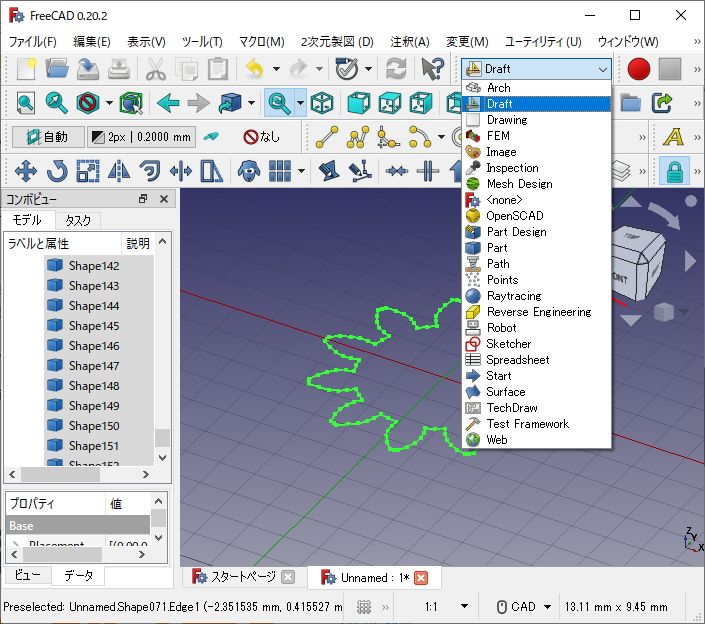Click the Undo arrow icon
This screenshot has height=624, width=705.
tap(255, 69)
